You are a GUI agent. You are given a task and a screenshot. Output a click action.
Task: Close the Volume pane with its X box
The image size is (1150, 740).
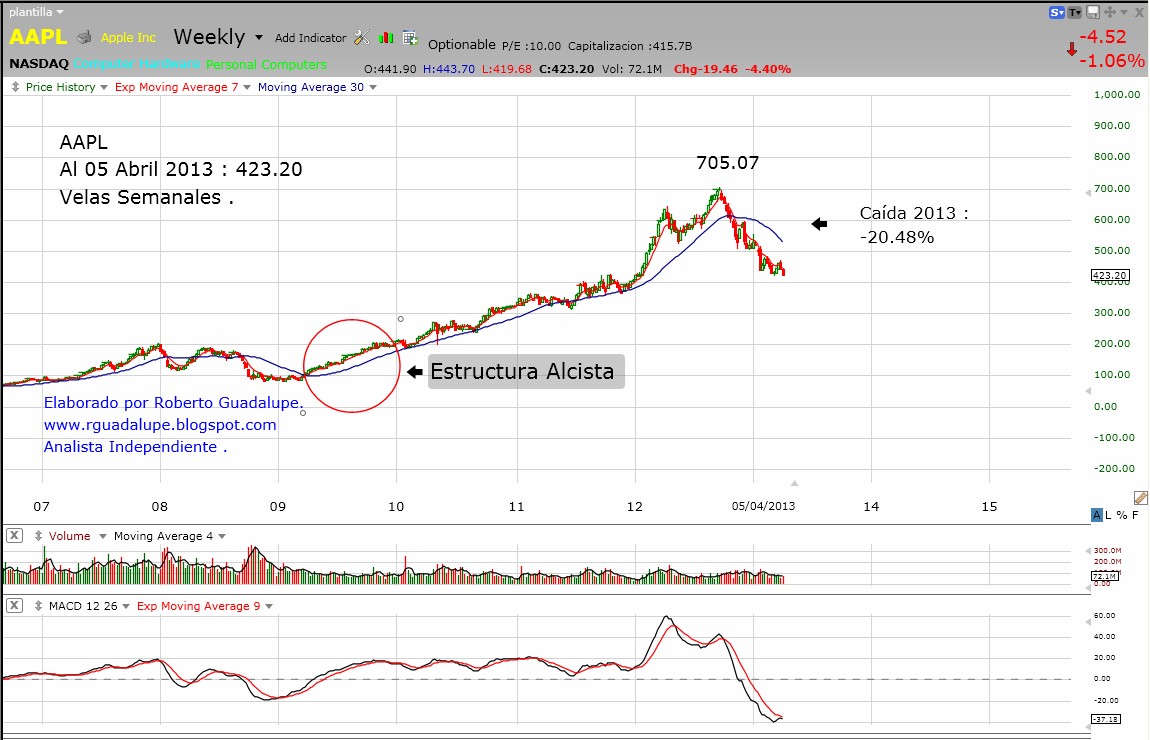point(14,535)
